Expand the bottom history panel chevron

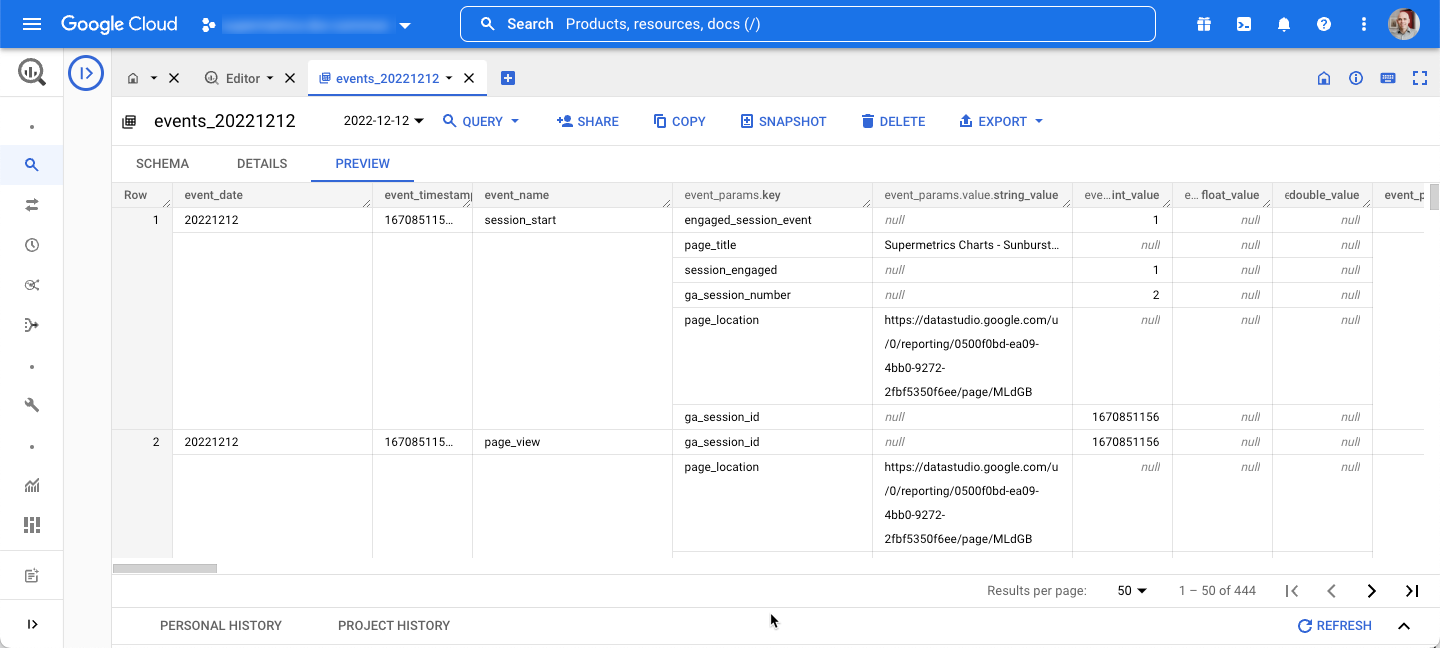pyautogui.click(x=1404, y=626)
